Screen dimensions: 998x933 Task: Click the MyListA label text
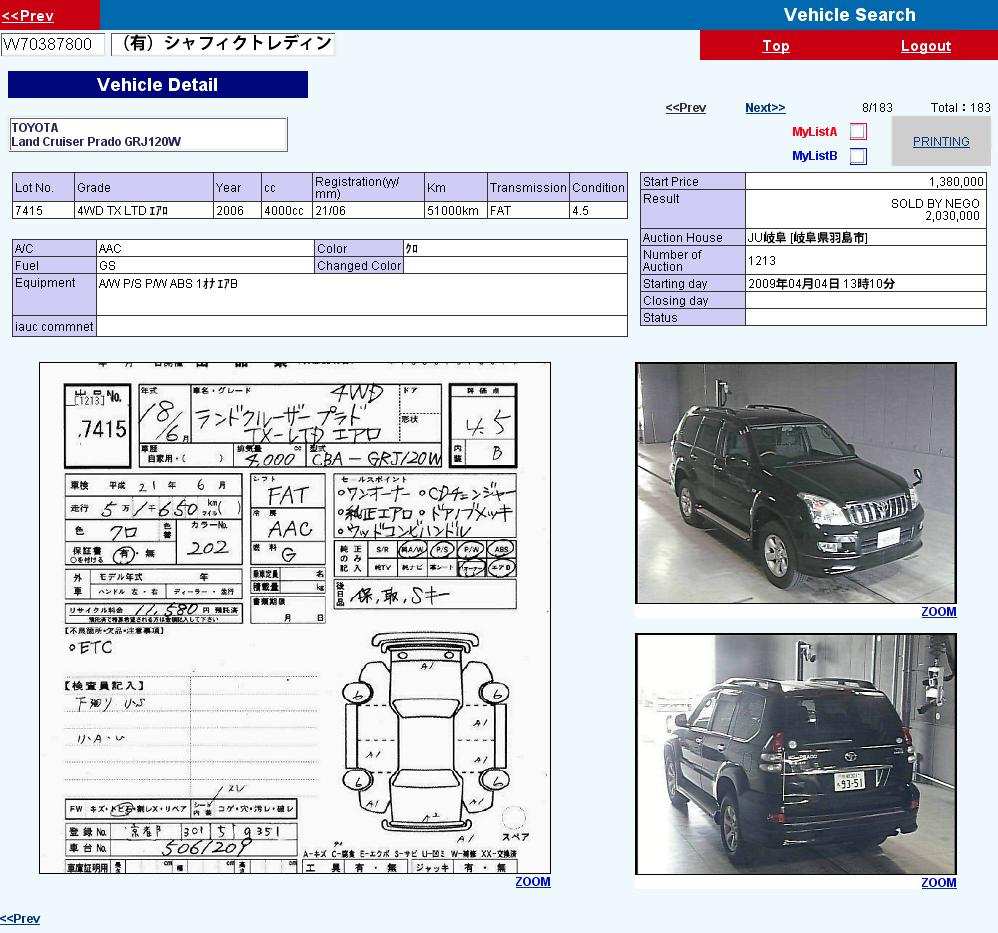coord(815,132)
